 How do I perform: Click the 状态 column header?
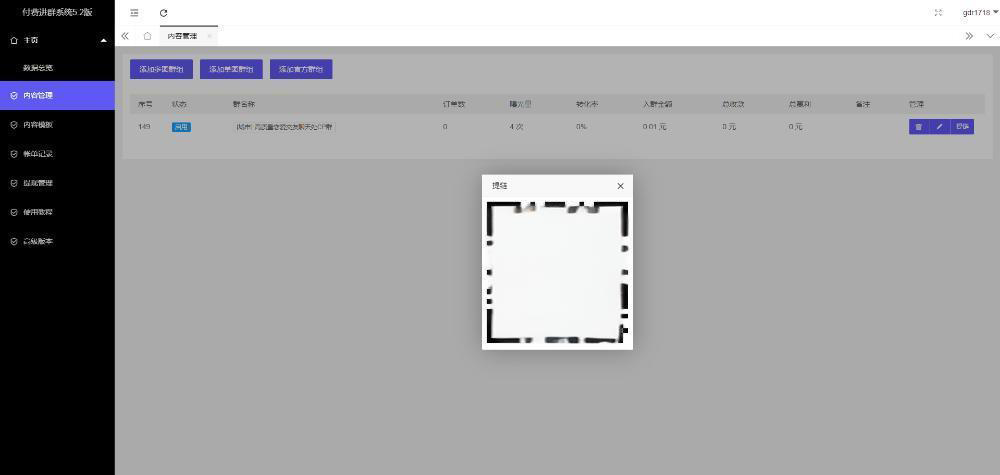179,104
